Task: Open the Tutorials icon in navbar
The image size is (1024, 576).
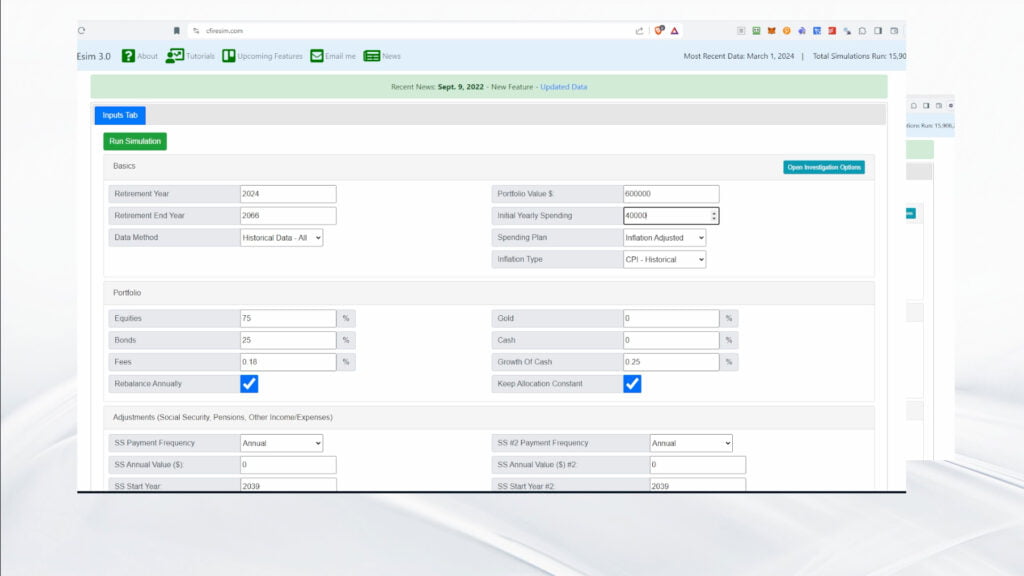Action: (x=175, y=56)
